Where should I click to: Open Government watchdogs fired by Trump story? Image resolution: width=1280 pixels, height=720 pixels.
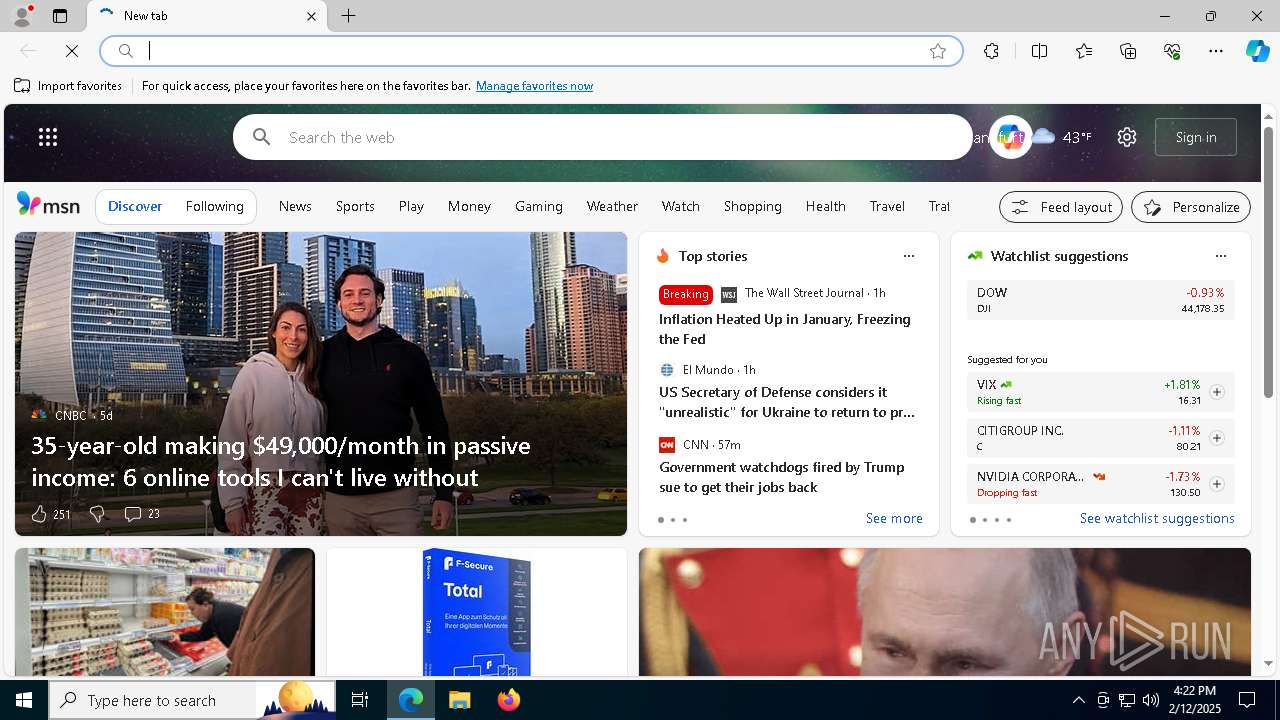[782, 477]
